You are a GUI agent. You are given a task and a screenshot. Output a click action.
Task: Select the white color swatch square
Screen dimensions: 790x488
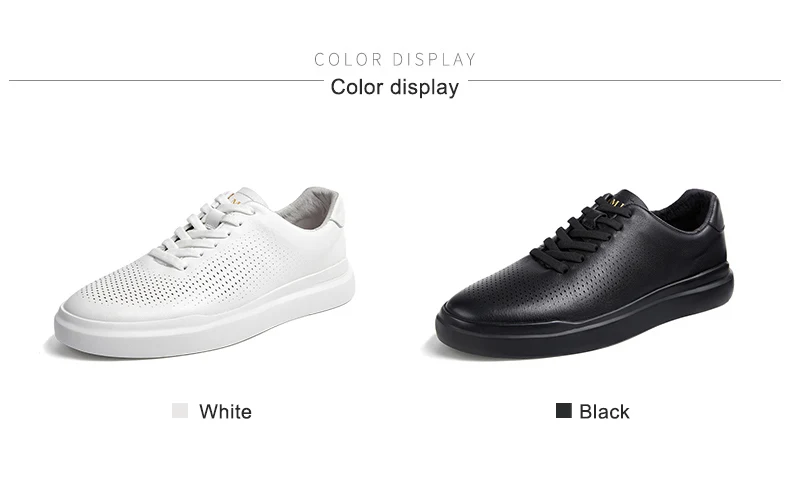[x=180, y=410]
